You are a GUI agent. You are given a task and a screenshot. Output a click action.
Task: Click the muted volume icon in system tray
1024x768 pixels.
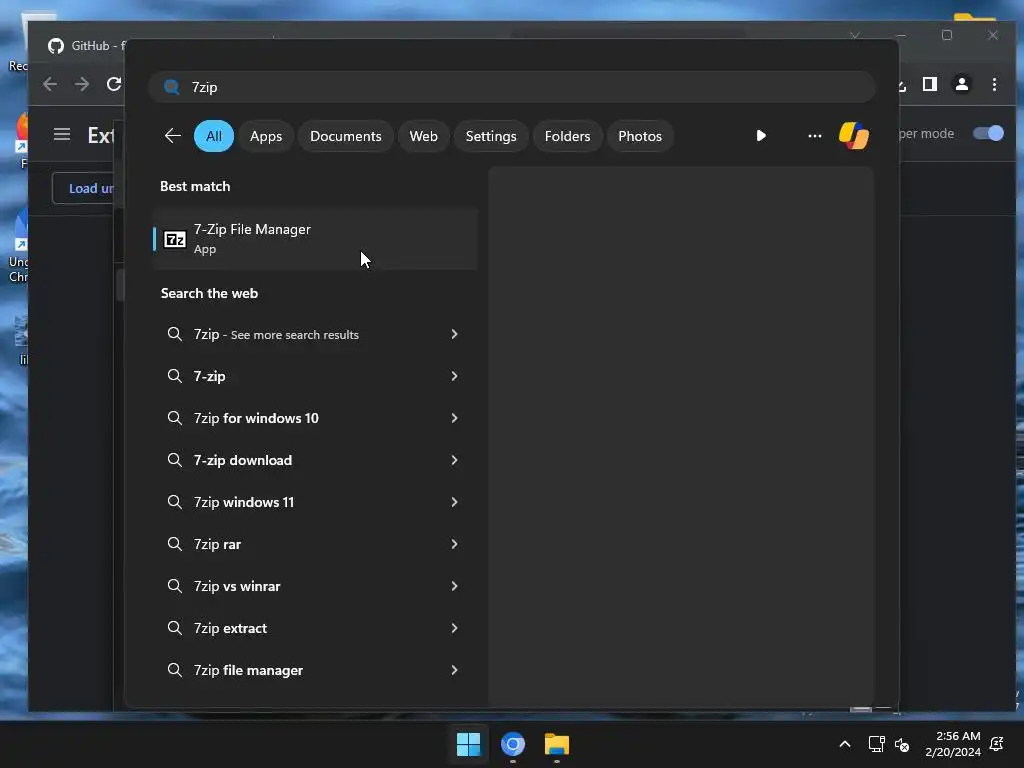point(902,744)
